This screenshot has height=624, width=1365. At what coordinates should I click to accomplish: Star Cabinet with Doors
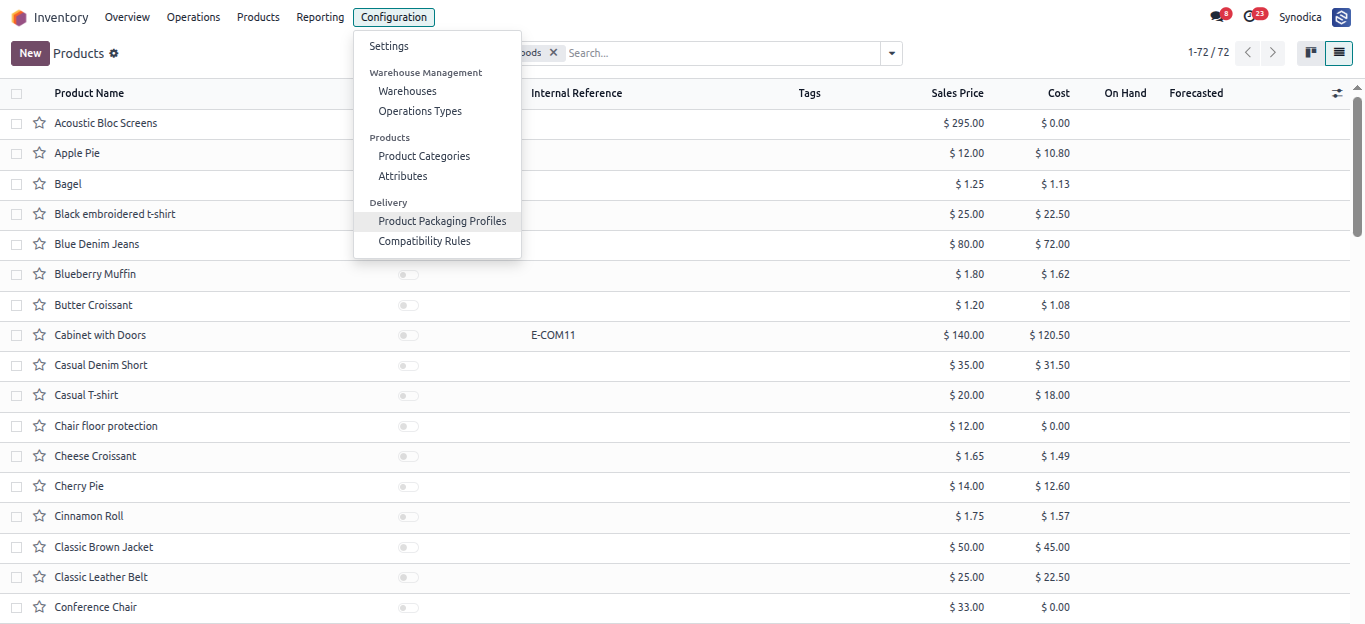point(39,335)
